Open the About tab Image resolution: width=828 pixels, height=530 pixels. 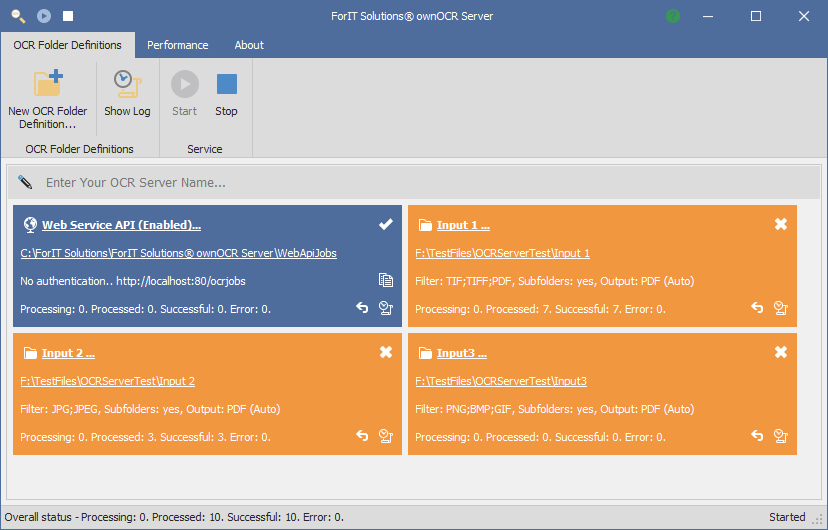pos(249,45)
